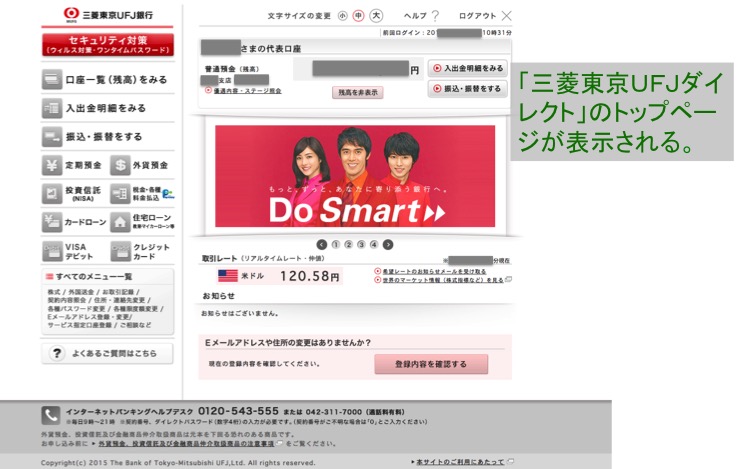Click the Do Smart banner
This screenshot has width=750, height=469.
[x=355, y=176]
